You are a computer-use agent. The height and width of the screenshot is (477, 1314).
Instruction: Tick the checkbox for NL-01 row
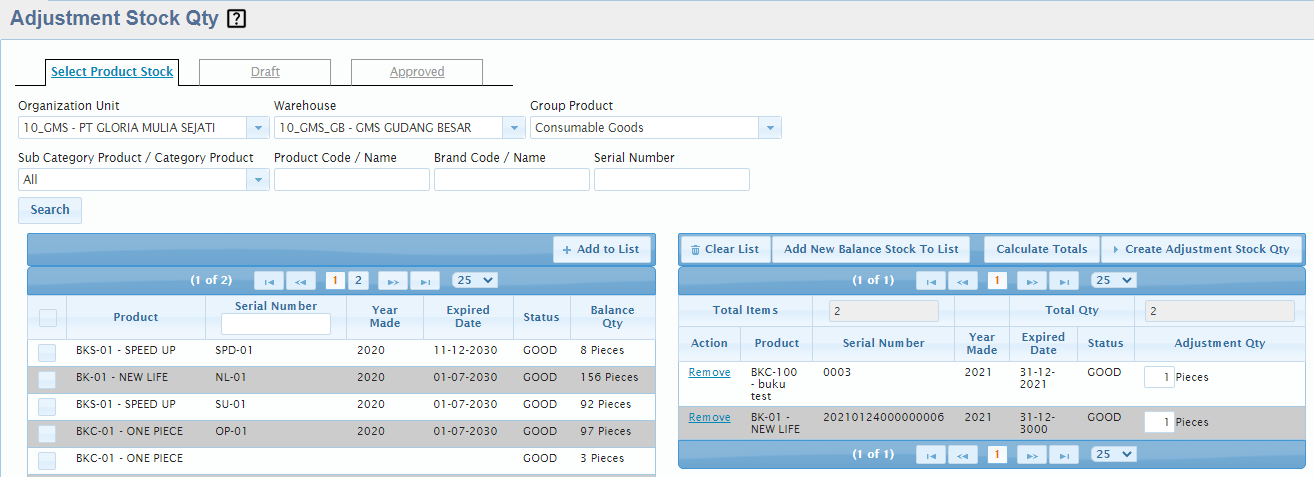(47, 379)
